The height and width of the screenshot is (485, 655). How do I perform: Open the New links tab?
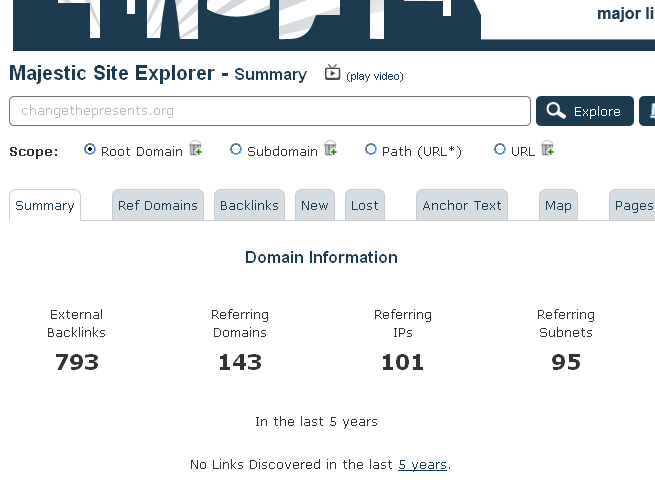315,205
